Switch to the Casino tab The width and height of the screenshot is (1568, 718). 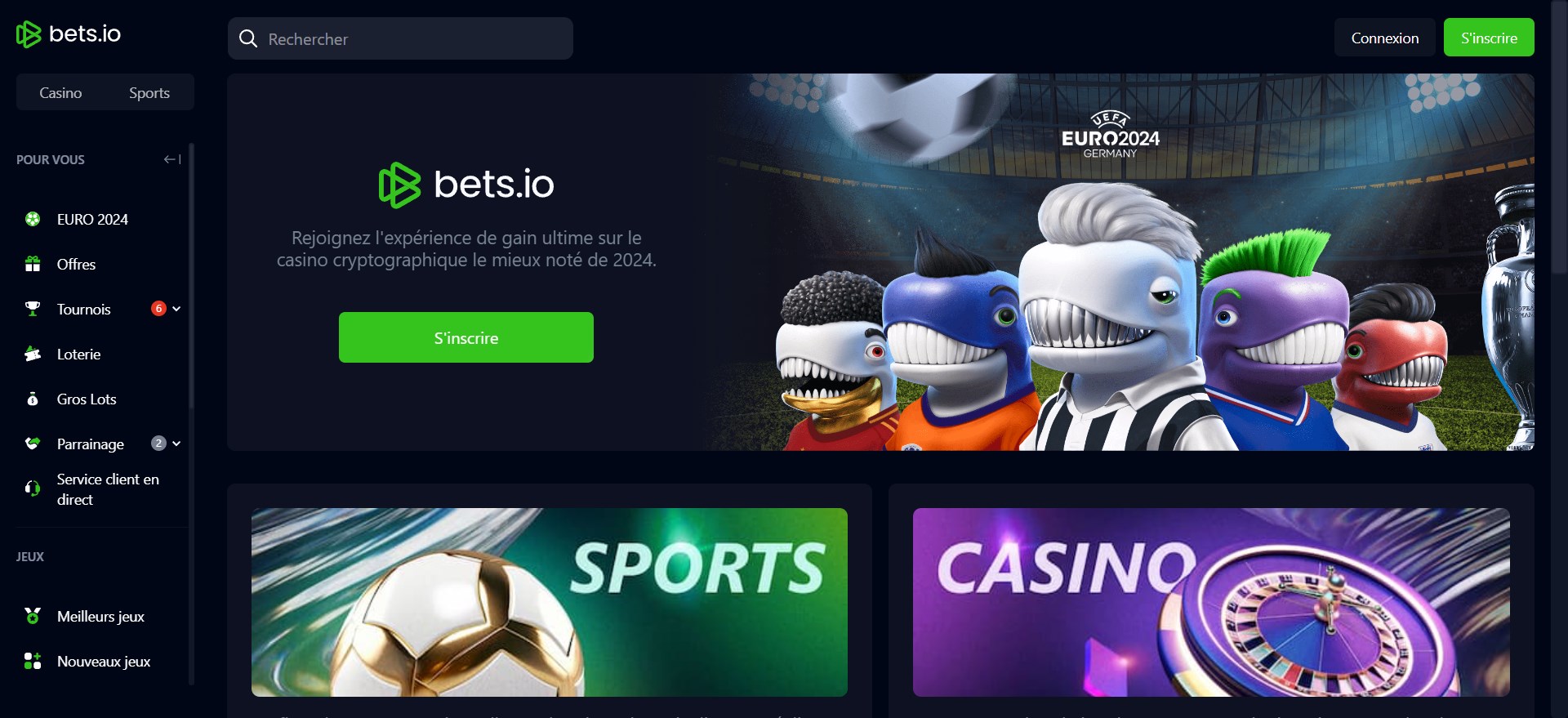60,92
